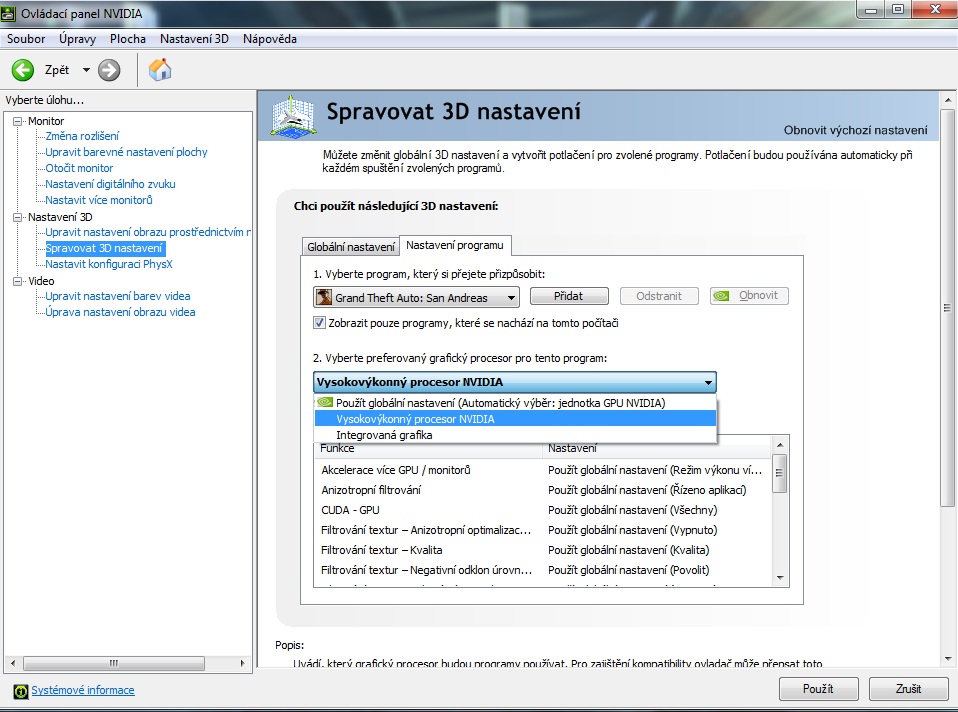The width and height of the screenshot is (958, 712).
Task: Click the Obnovit button
Action: click(749, 296)
